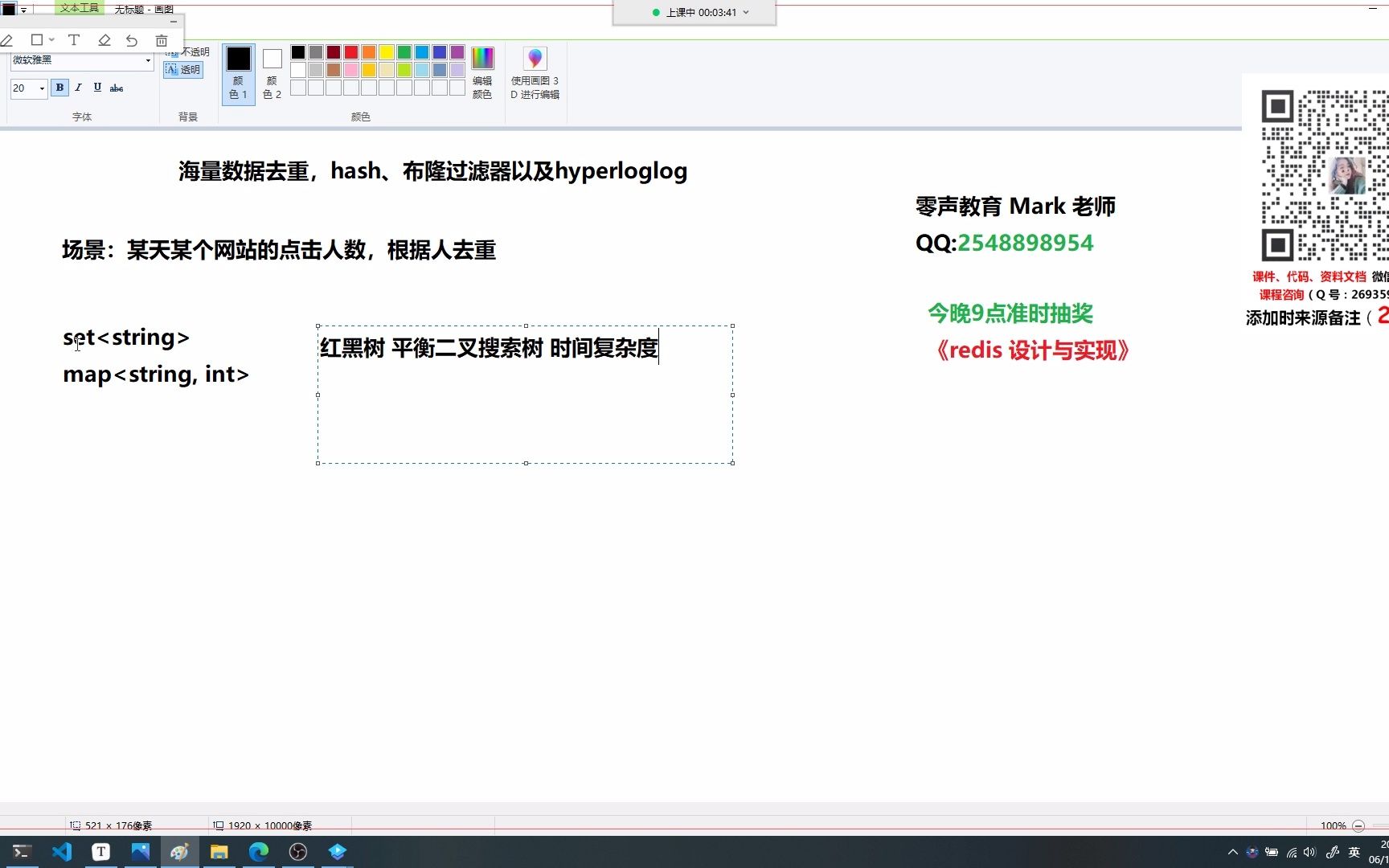Open the terminal app in the taskbar

22,852
